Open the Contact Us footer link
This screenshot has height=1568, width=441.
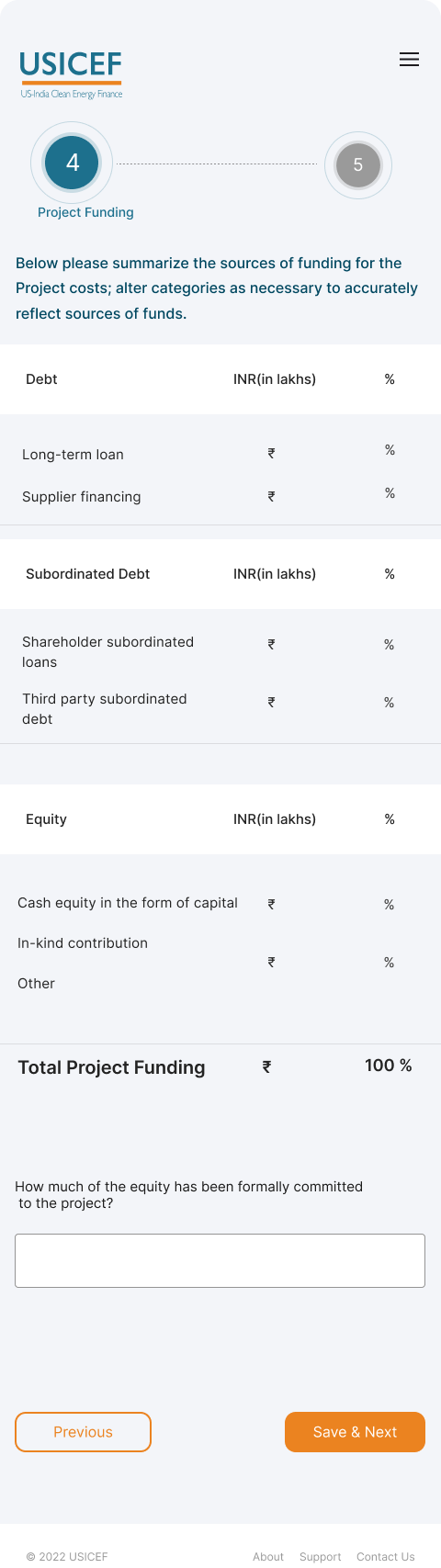(386, 1557)
